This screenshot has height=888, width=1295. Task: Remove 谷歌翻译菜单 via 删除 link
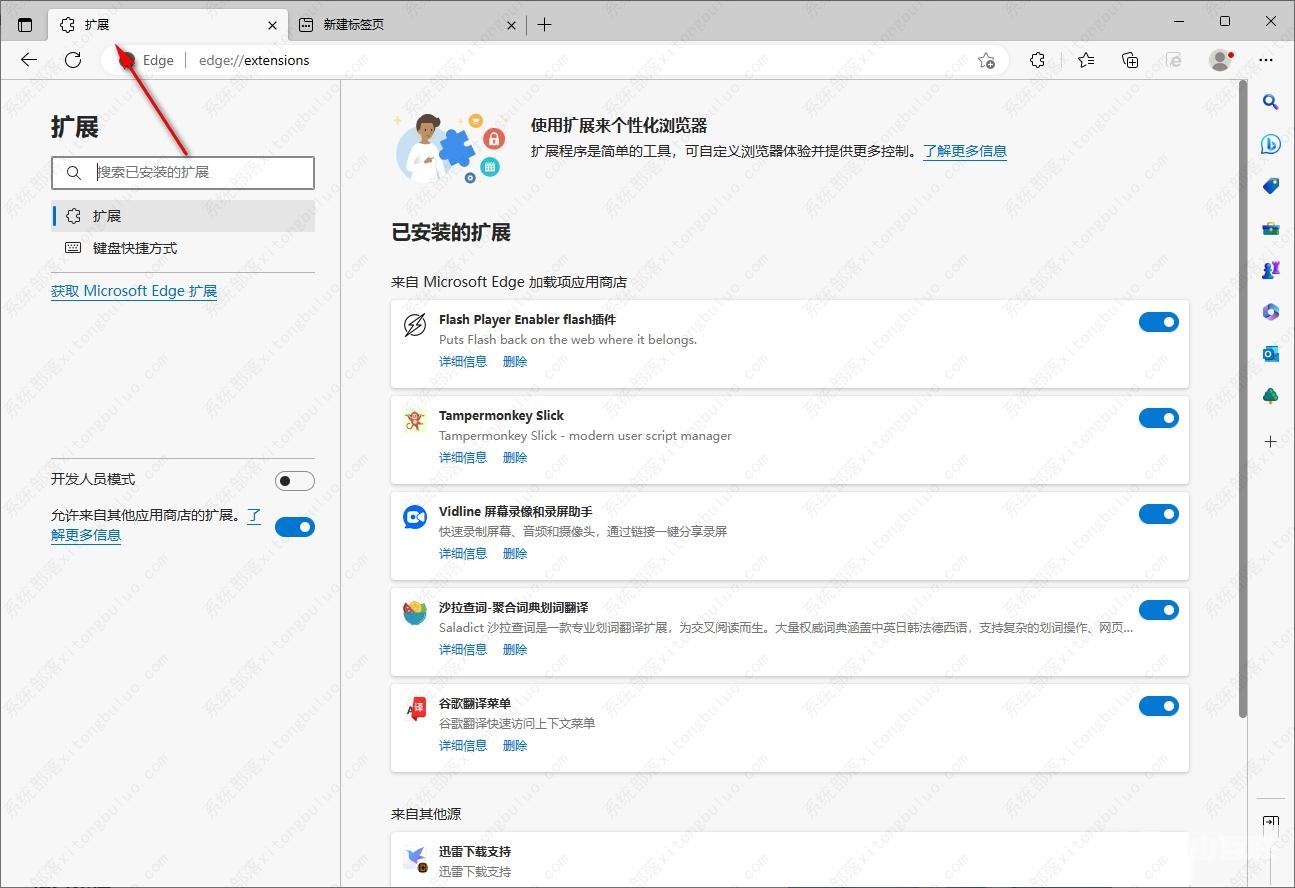point(515,746)
